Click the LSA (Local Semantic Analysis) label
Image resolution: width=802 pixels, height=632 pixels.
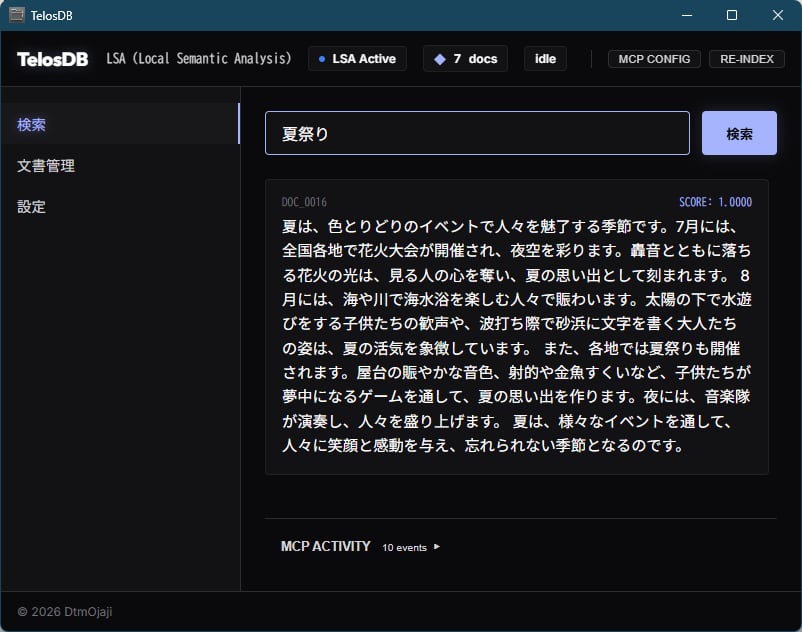tap(199, 59)
